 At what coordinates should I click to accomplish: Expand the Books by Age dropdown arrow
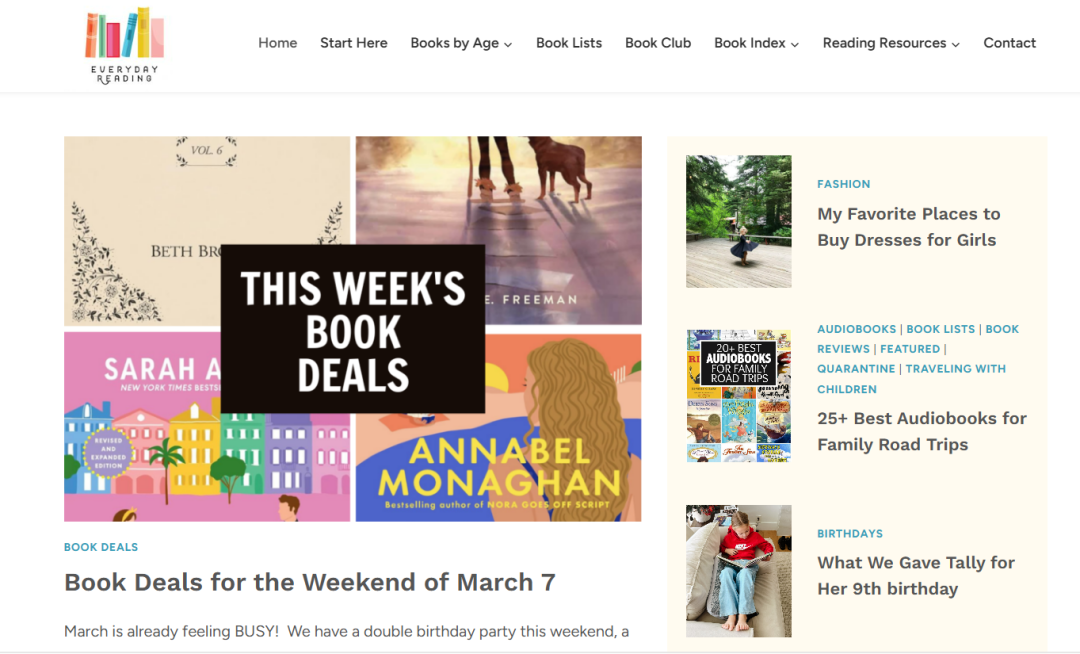point(508,44)
